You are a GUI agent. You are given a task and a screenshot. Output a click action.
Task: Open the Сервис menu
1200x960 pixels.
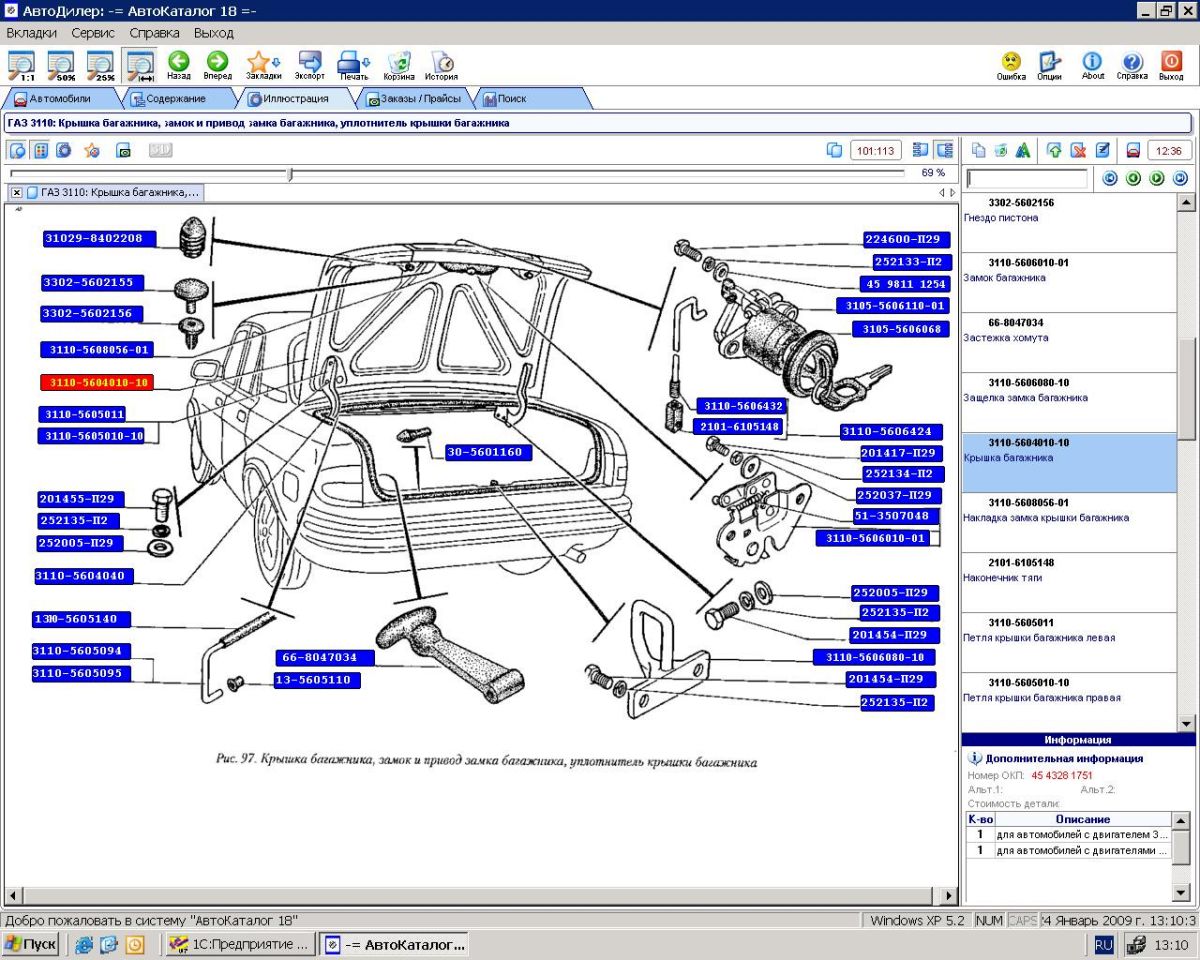[93, 33]
